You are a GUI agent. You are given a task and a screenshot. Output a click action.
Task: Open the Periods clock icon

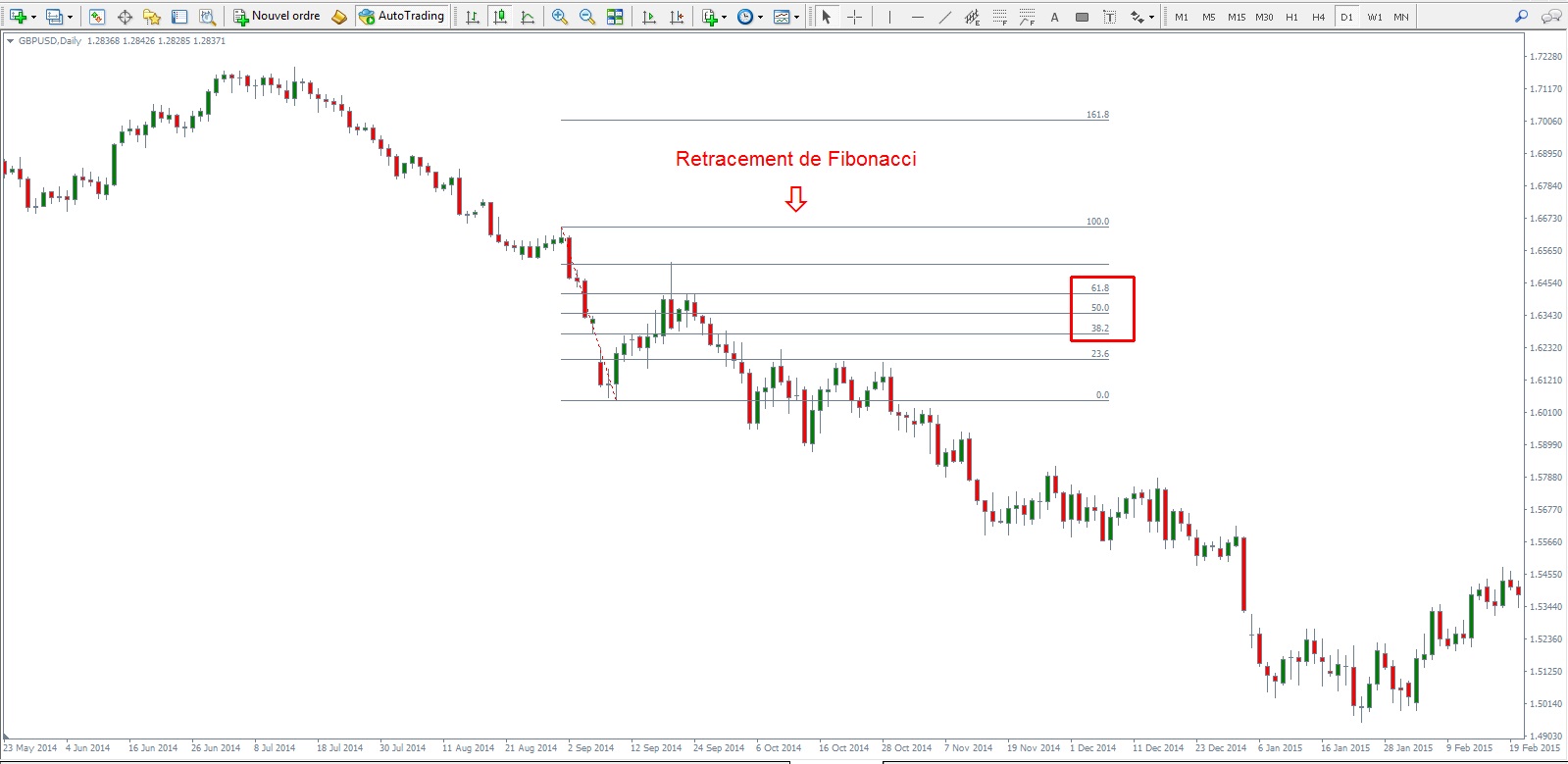(x=745, y=17)
